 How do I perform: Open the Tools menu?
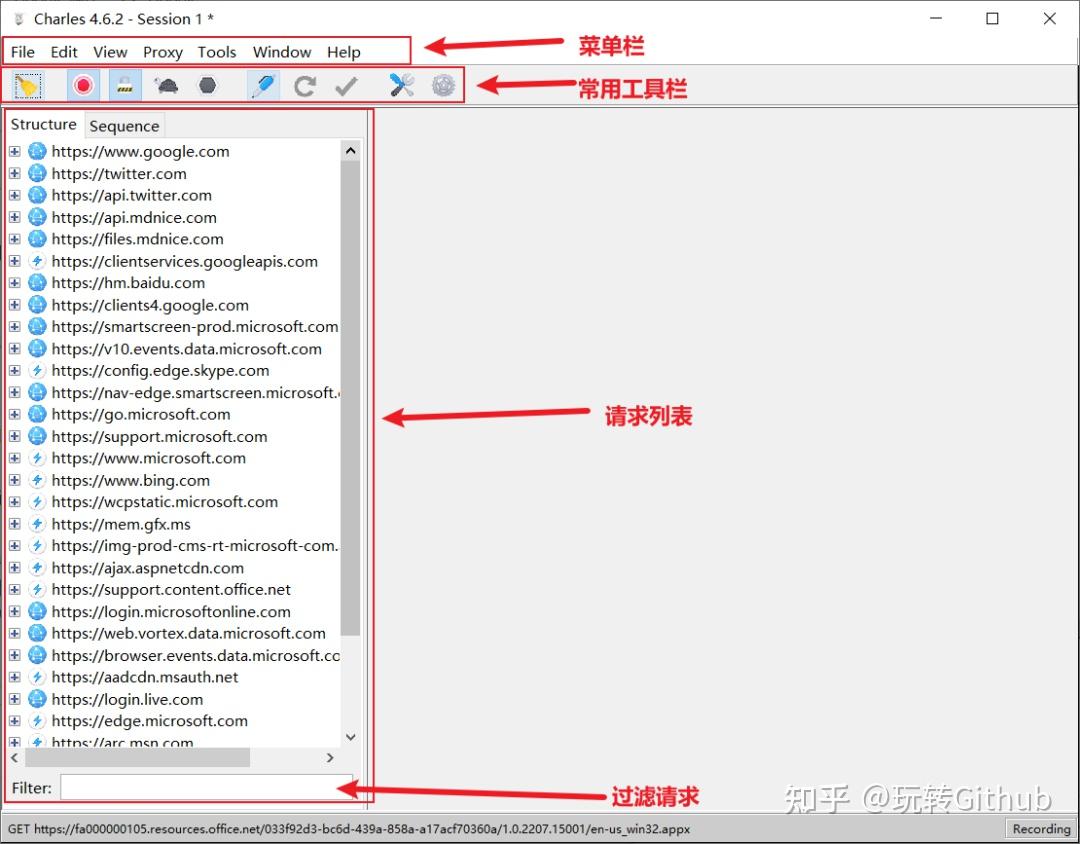(x=217, y=52)
